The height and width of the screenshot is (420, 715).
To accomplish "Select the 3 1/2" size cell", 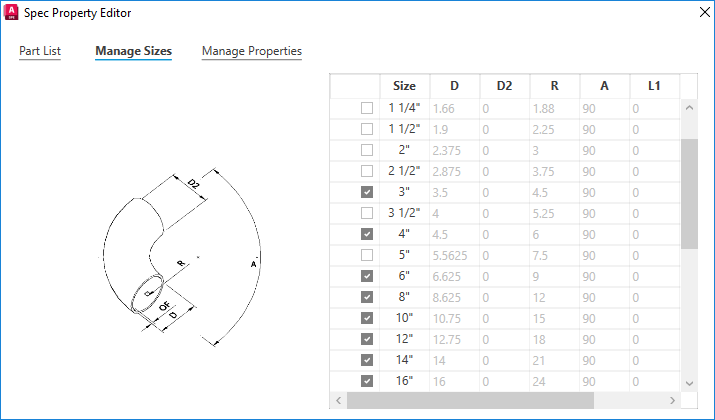I will point(404,213).
